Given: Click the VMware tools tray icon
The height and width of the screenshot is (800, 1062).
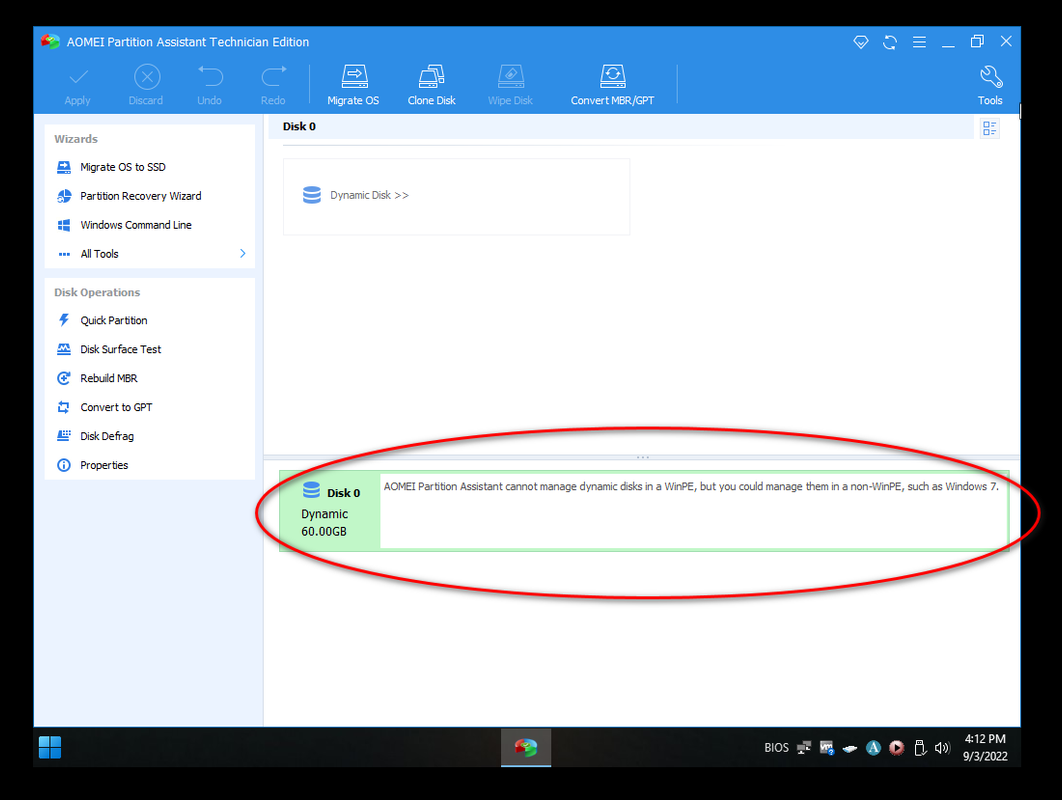Looking at the screenshot, I should tap(826, 748).
